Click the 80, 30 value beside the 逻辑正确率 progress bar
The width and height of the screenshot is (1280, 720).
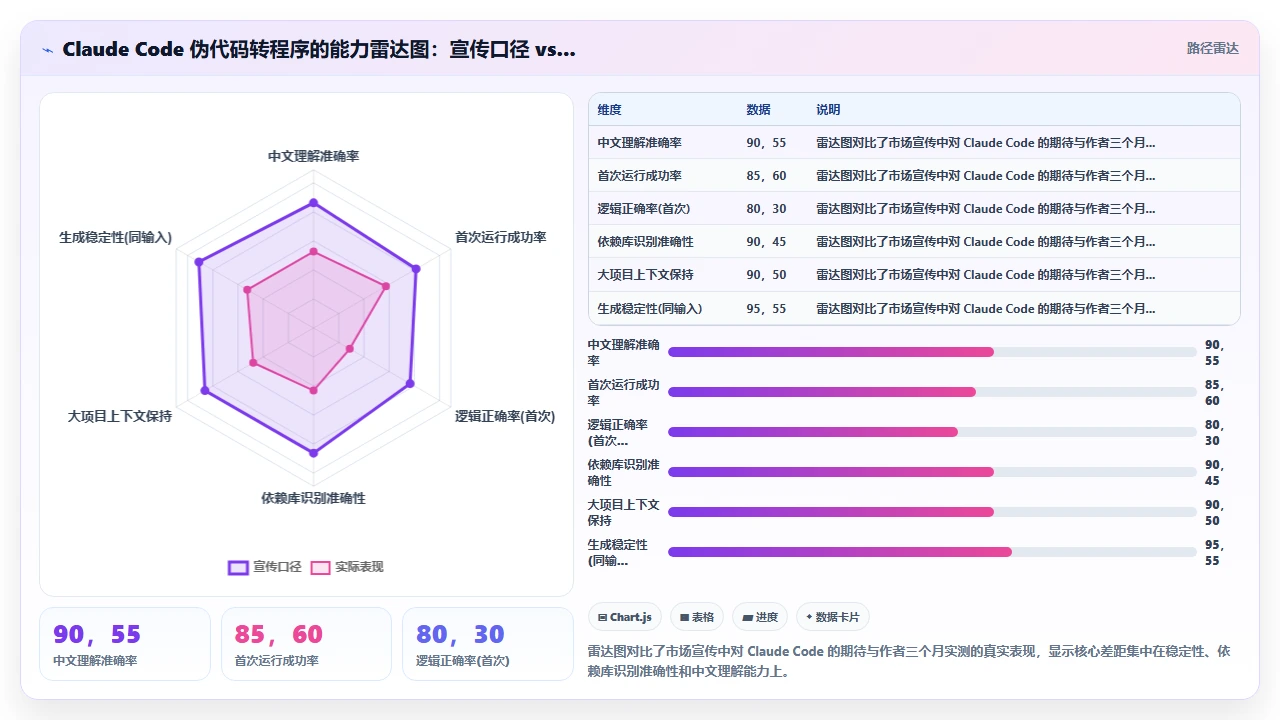1214,432
